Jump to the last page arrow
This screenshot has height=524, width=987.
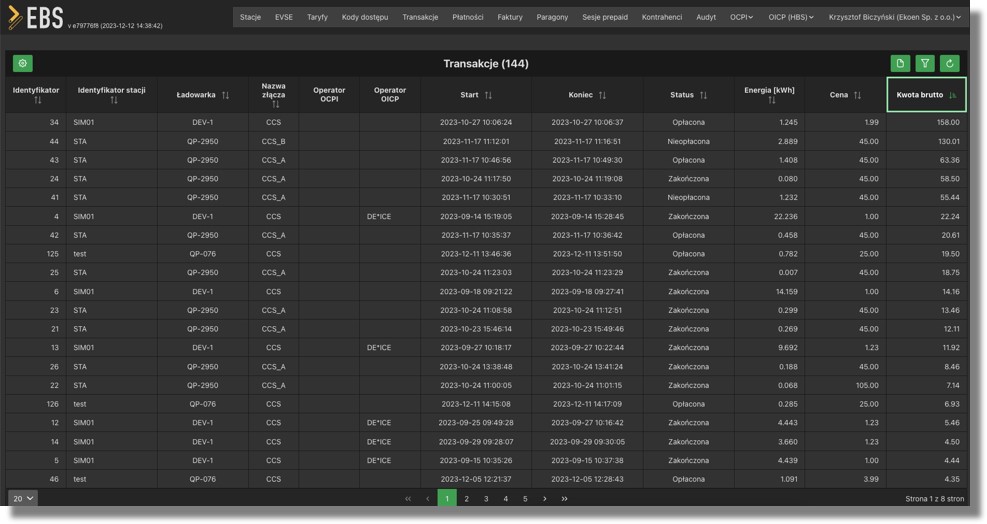pyautogui.click(x=564, y=498)
